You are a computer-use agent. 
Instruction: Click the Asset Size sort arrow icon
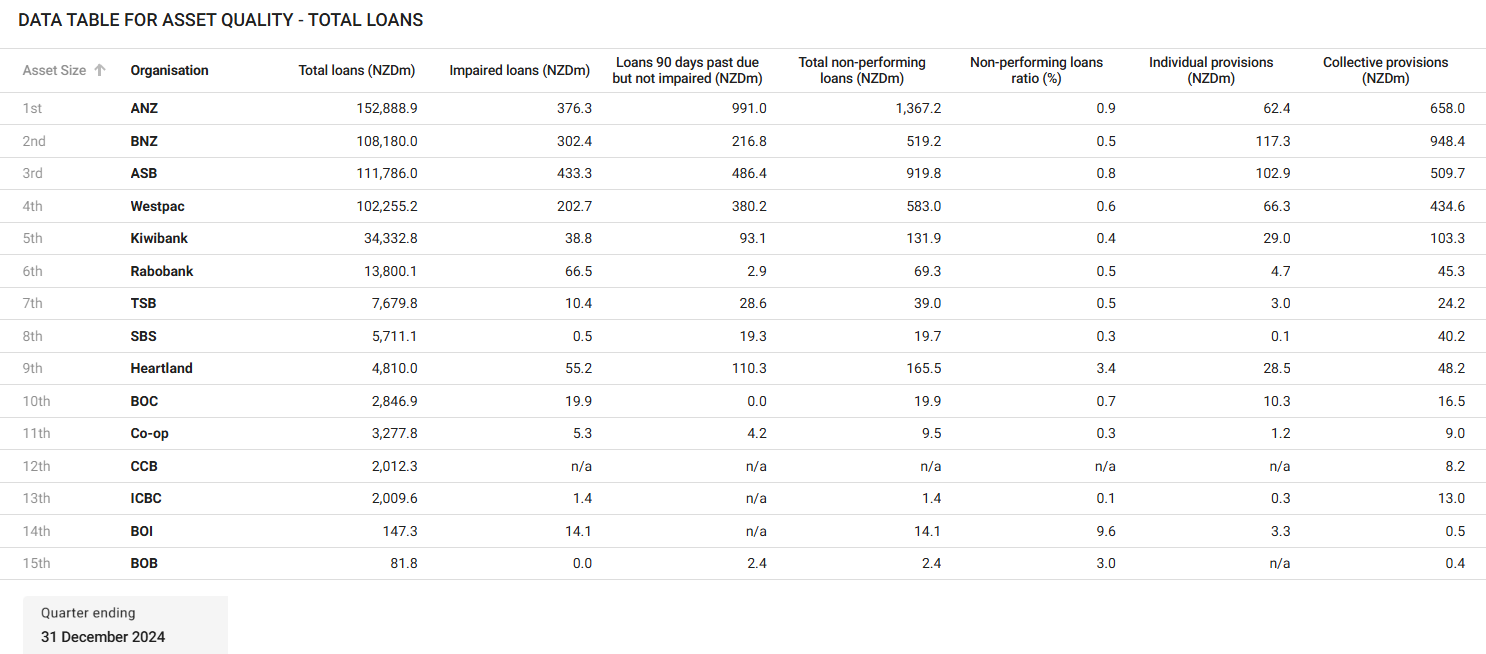(x=99, y=70)
